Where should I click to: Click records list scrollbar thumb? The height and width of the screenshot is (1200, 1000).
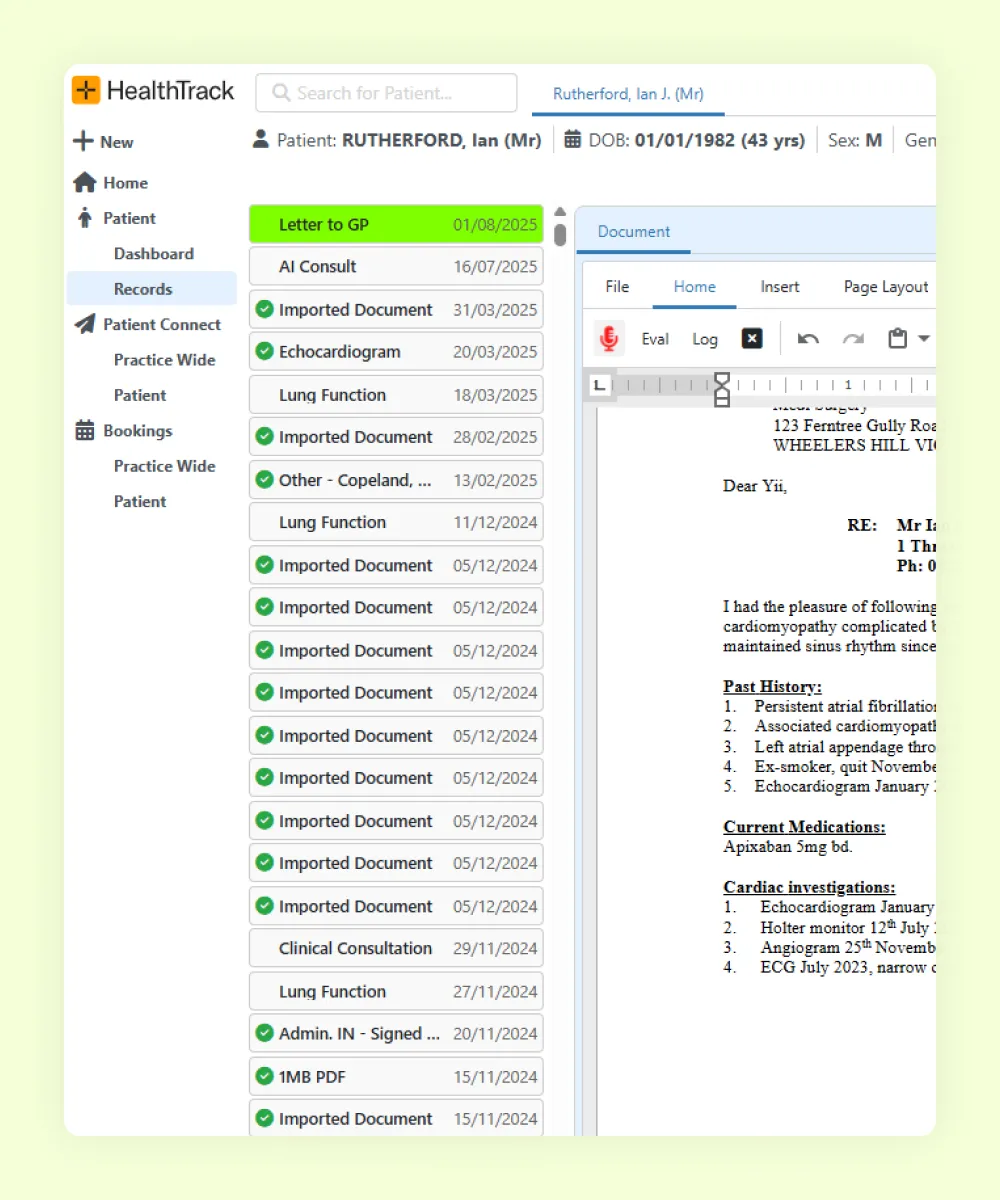pyautogui.click(x=560, y=235)
